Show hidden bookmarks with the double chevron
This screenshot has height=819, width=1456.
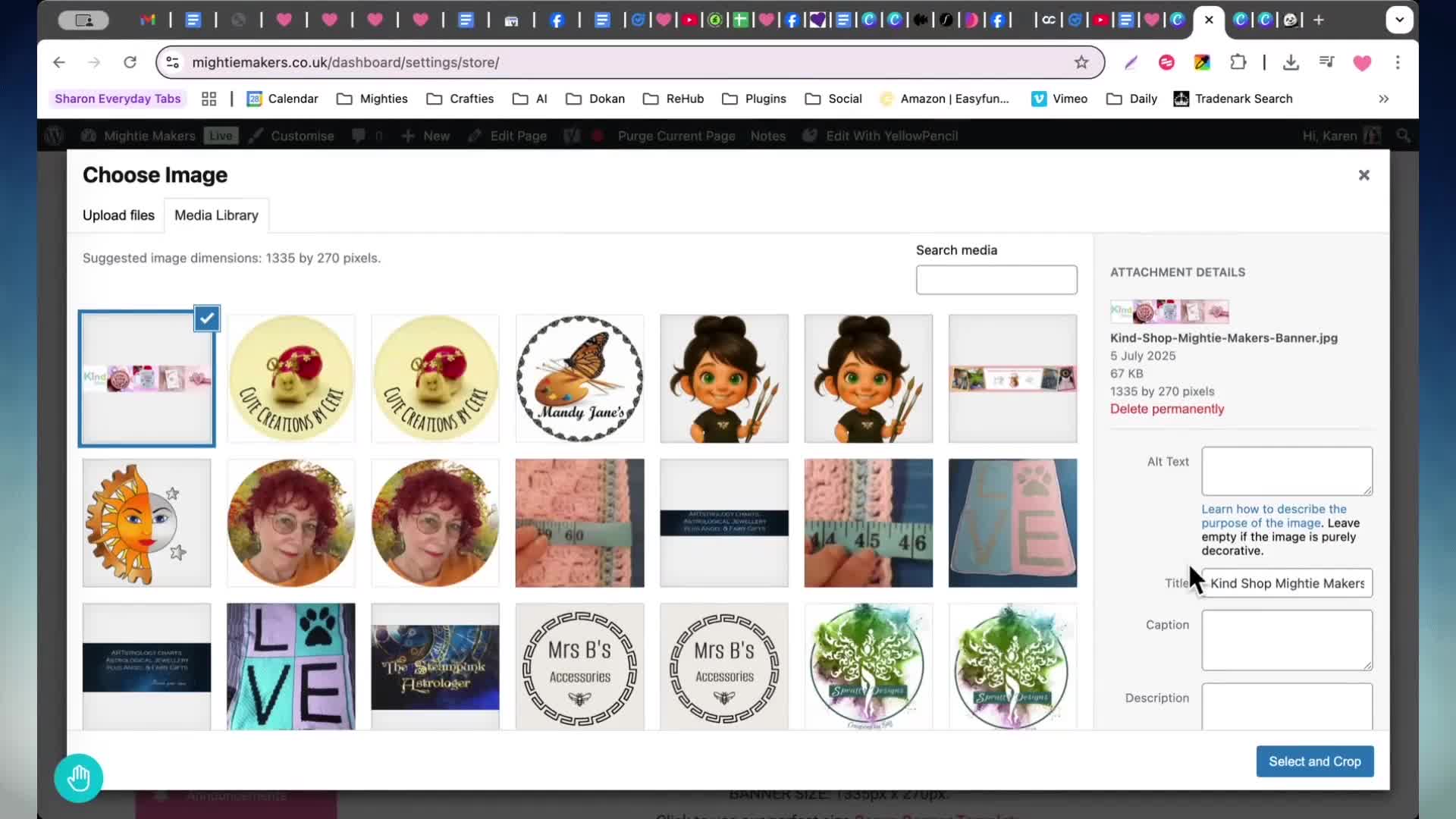tap(1384, 99)
